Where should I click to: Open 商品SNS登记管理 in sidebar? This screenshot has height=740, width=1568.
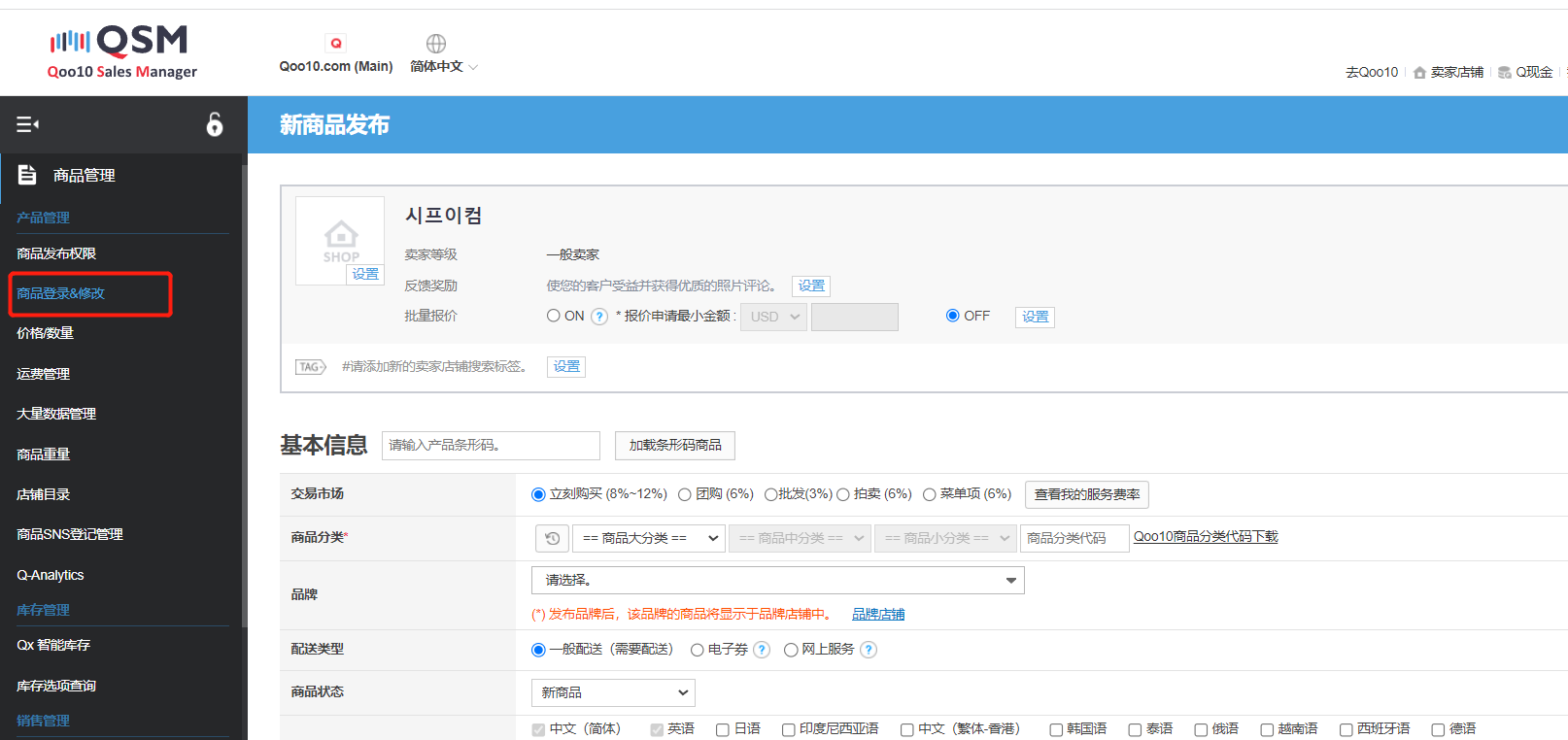pos(69,534)
